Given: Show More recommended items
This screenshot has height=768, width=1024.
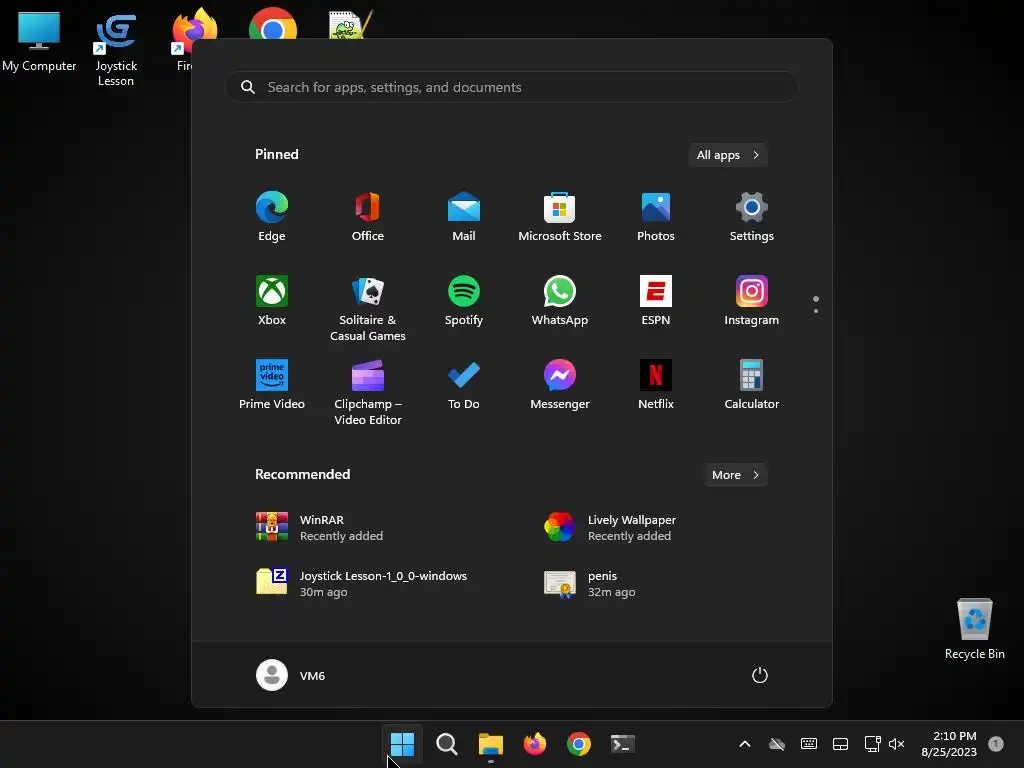Looking at the screenshot, I should 735,475.
